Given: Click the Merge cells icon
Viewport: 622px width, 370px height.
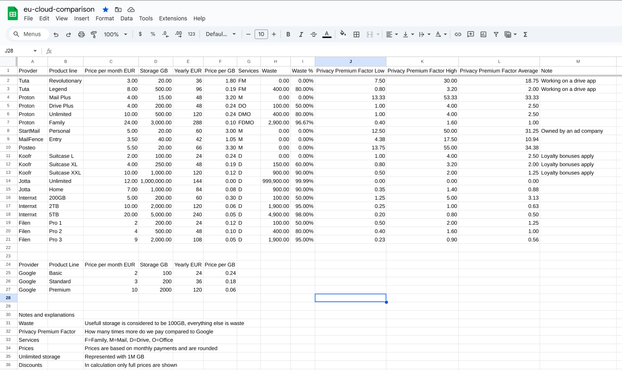Looking at the screenshot, I should coord(370,35).
